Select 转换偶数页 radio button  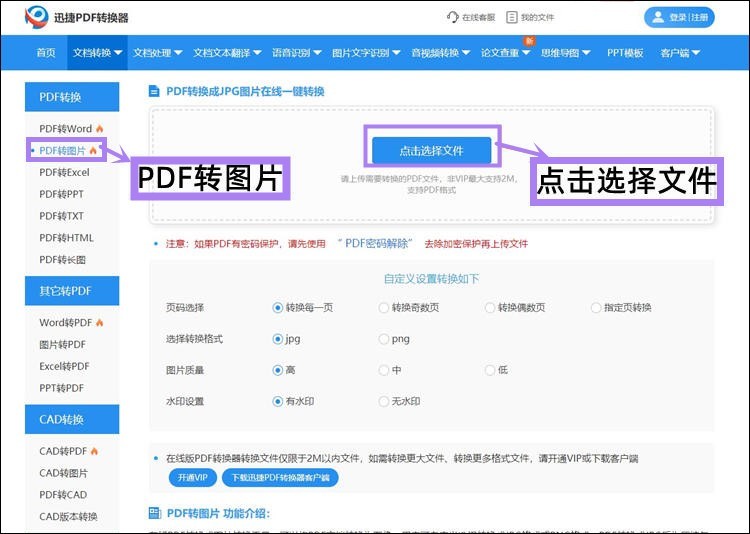click(x=490, y=308)
